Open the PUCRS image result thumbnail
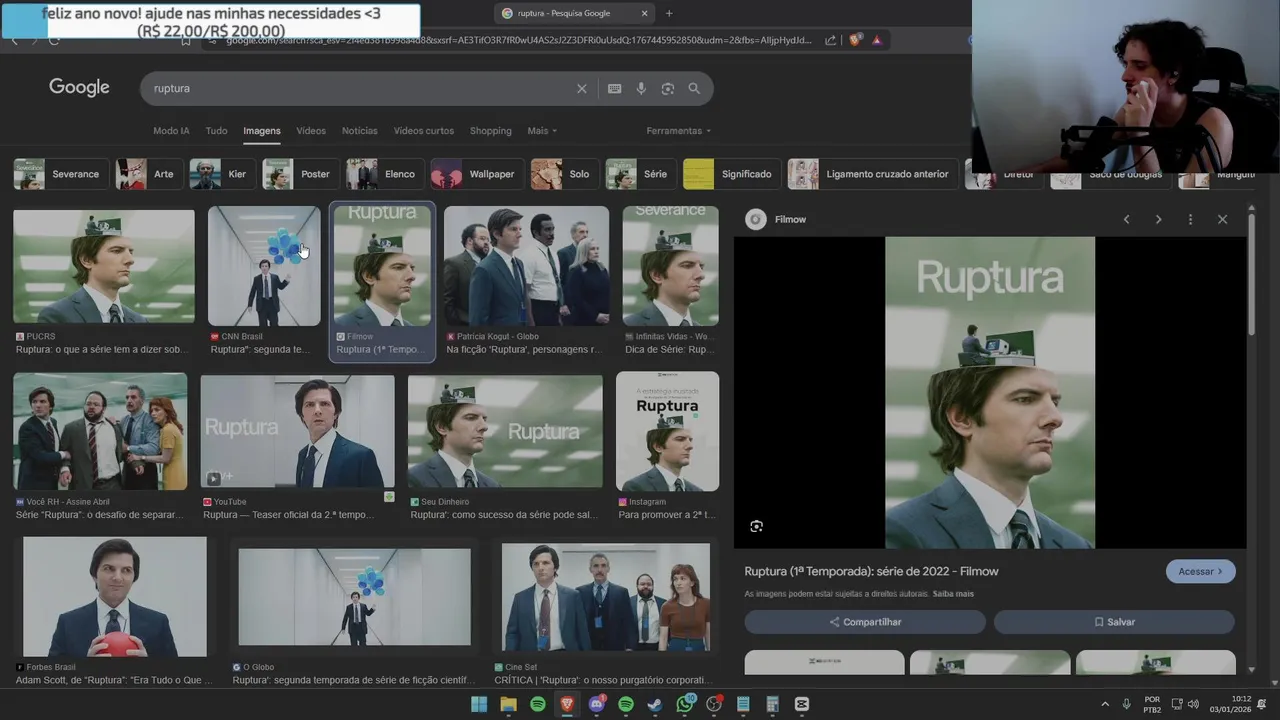This screenshot has width=1280, height=720. [x=104, y=266]
